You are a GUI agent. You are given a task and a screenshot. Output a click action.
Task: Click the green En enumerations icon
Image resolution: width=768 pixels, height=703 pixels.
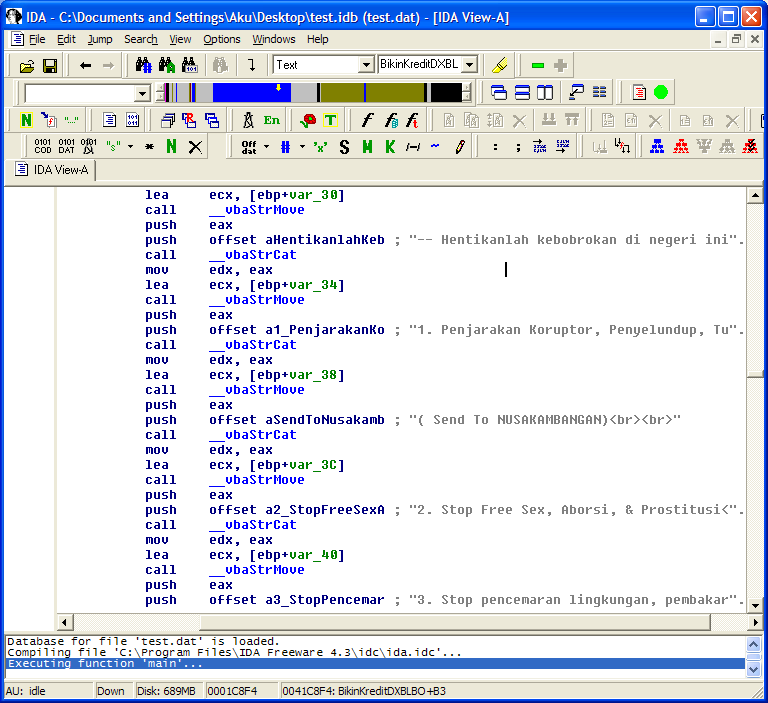[271, 120]
